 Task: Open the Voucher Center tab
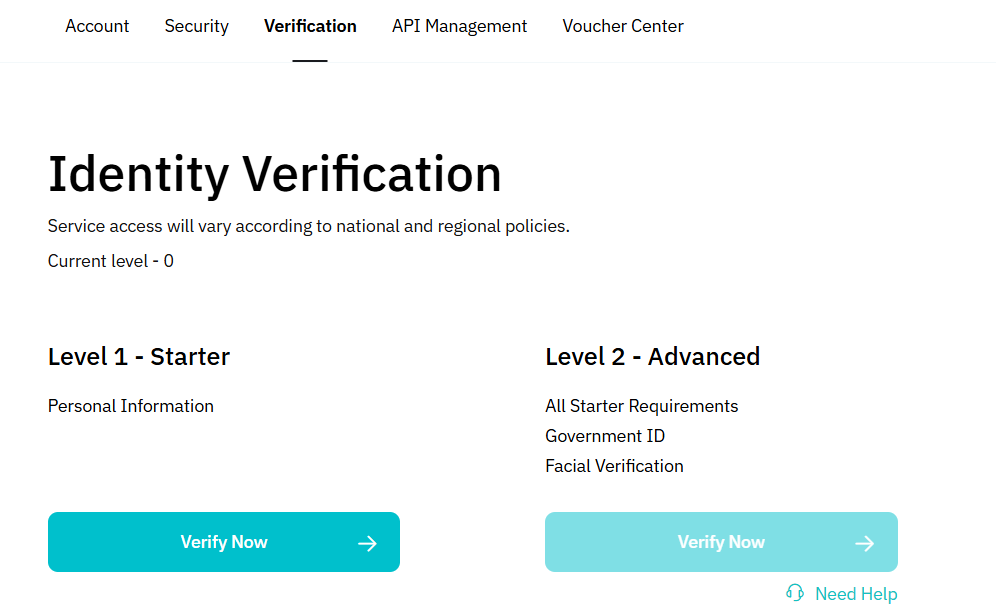pyautogui.click(x=622, y=26)
